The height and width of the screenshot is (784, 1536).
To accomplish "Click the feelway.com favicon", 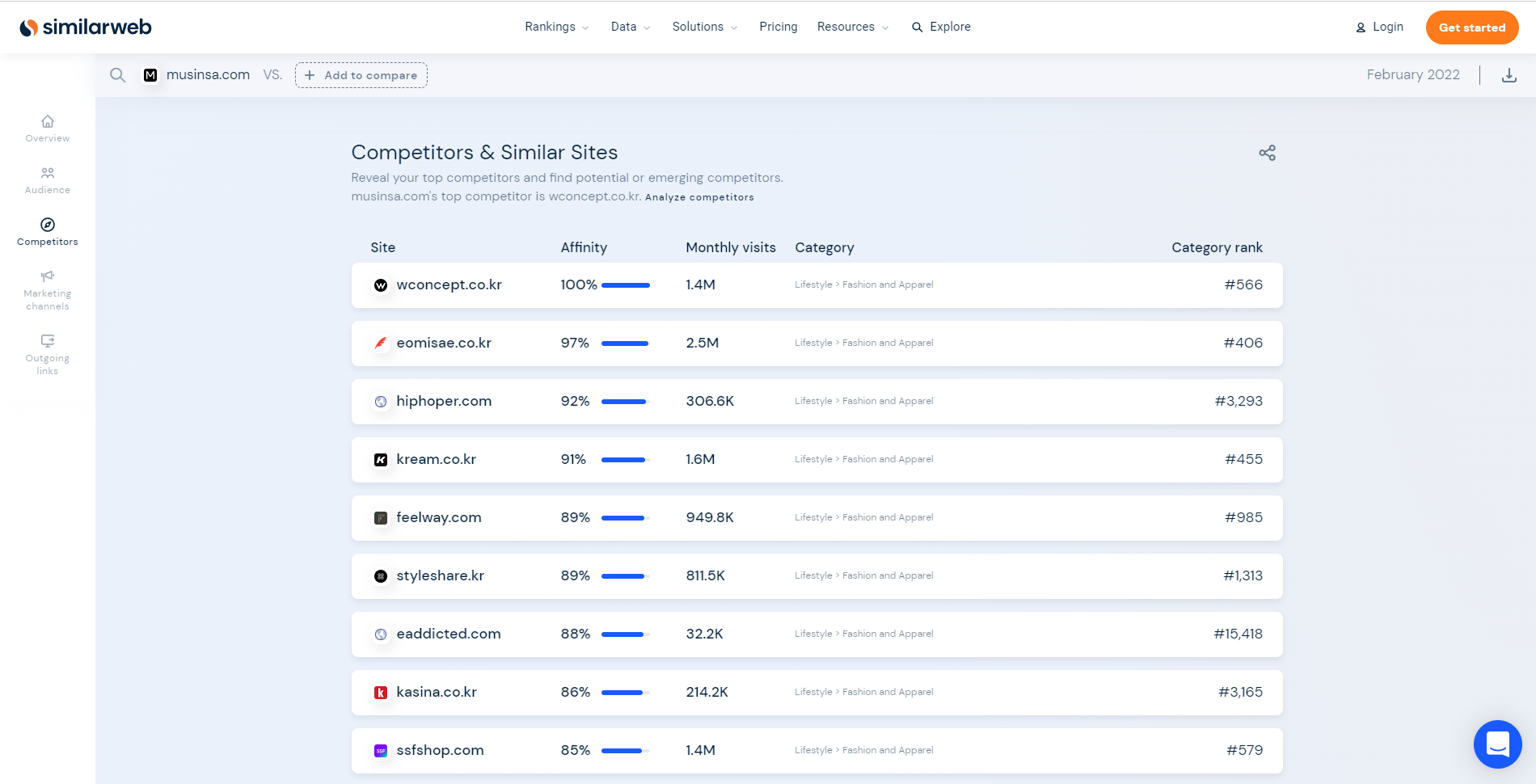I will point(381,518).
